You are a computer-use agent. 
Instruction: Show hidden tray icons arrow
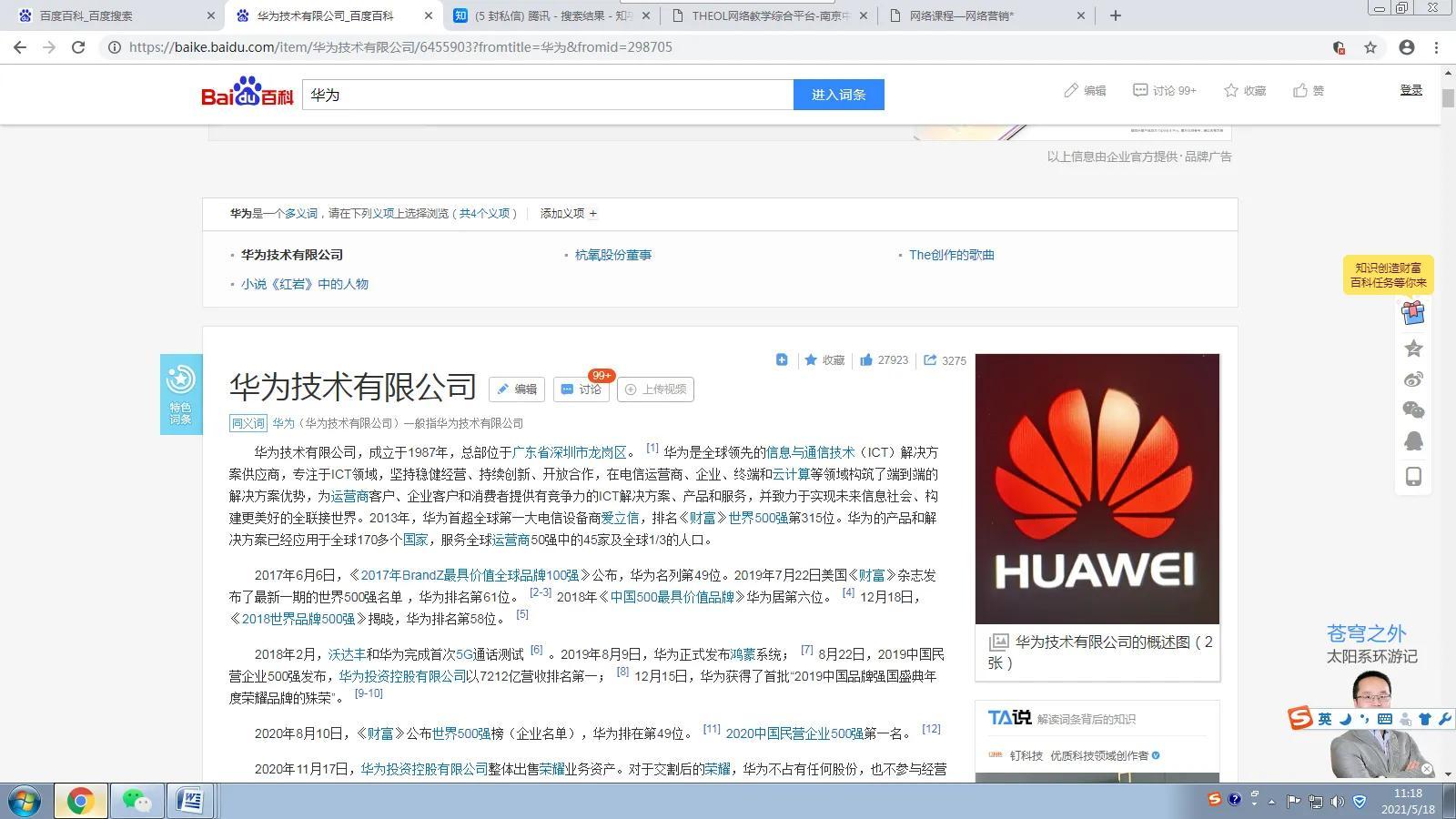click(1272, 802)
